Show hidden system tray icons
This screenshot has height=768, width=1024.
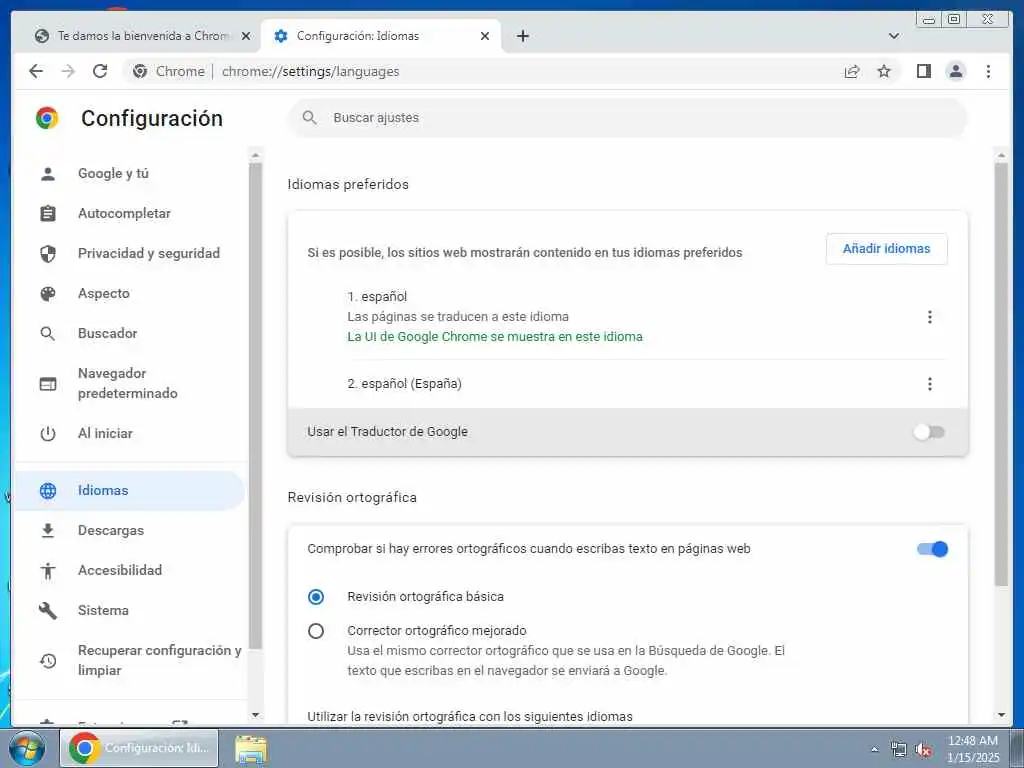click(x=874, y=749)
